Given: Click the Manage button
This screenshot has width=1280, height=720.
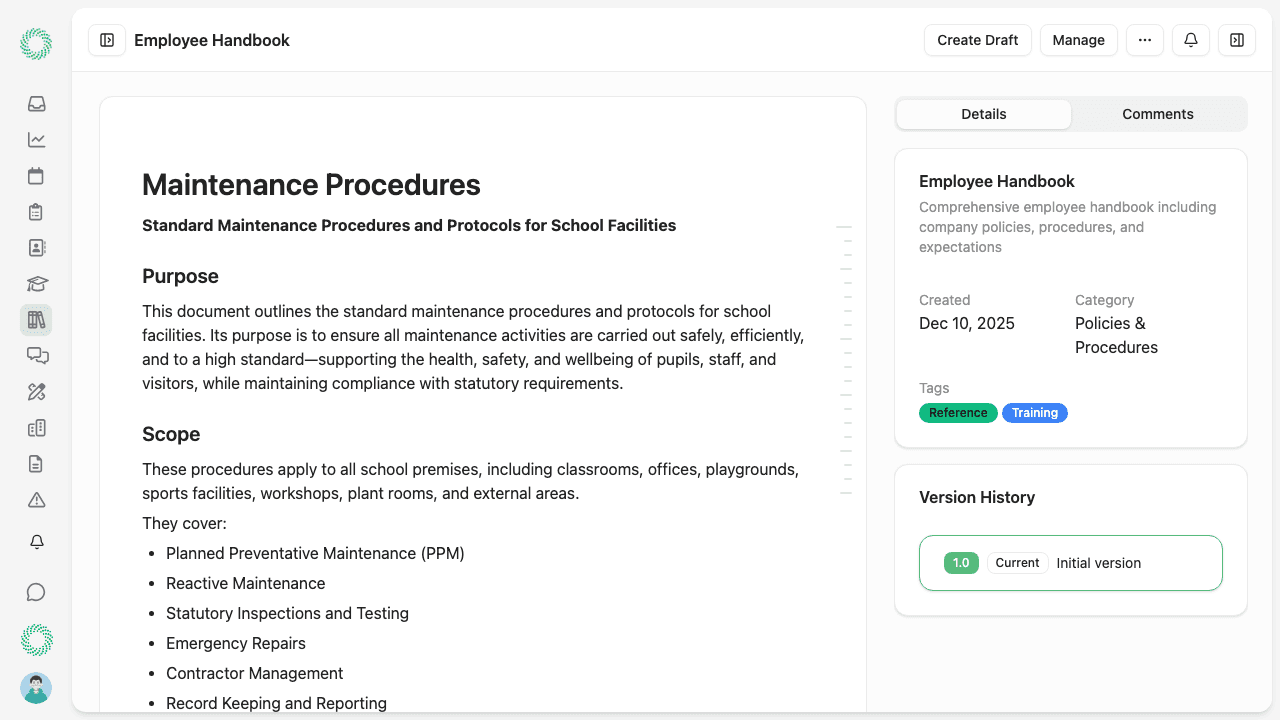Looking at the screenshot, I should tap(1078, 40).
